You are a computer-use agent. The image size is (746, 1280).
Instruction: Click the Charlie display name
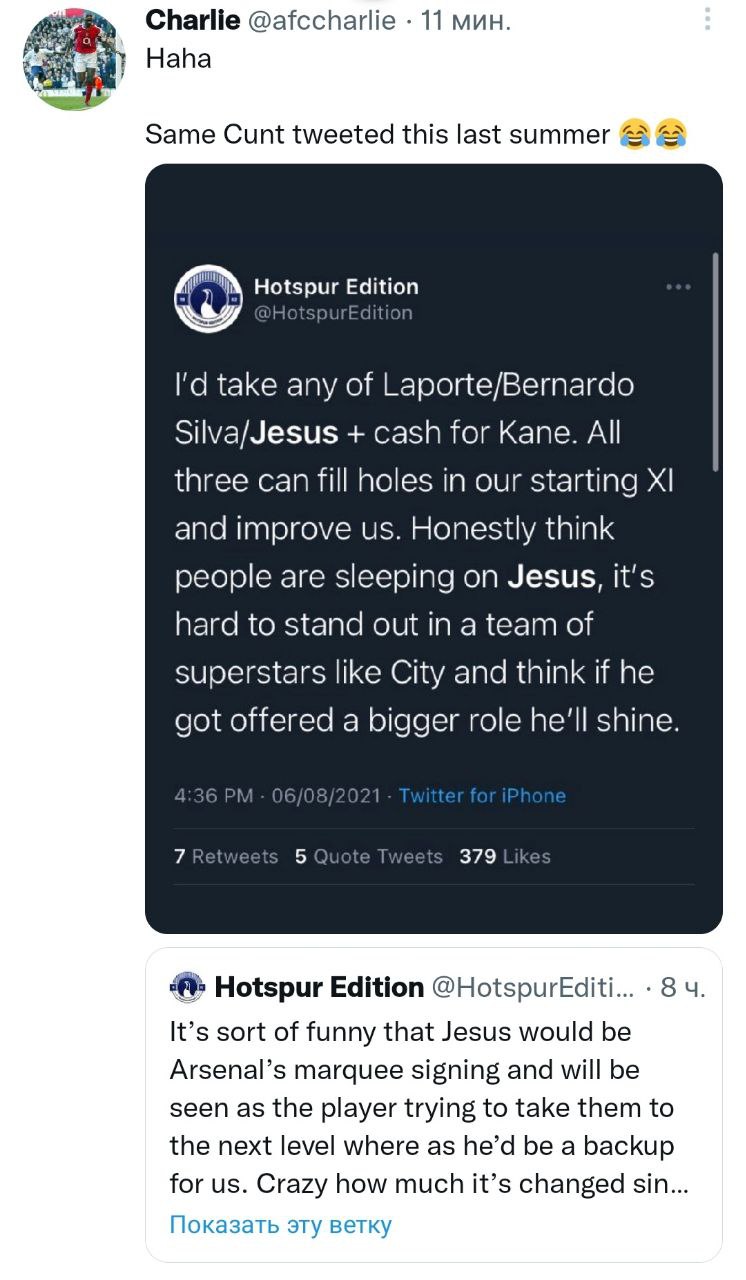click(192, 20)
